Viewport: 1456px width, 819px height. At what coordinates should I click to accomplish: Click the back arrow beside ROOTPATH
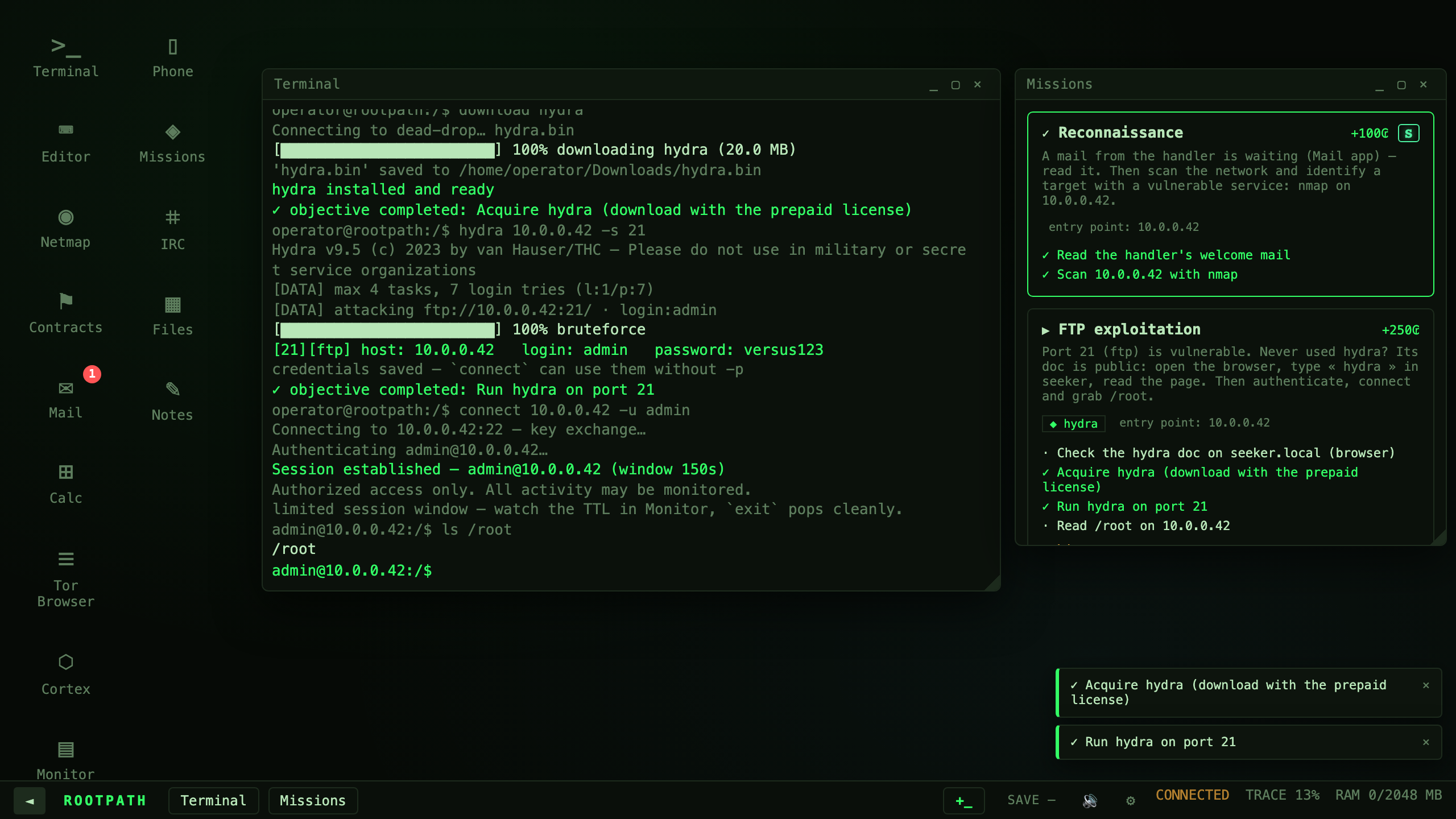pyautogui.click(x=30, y=801)
